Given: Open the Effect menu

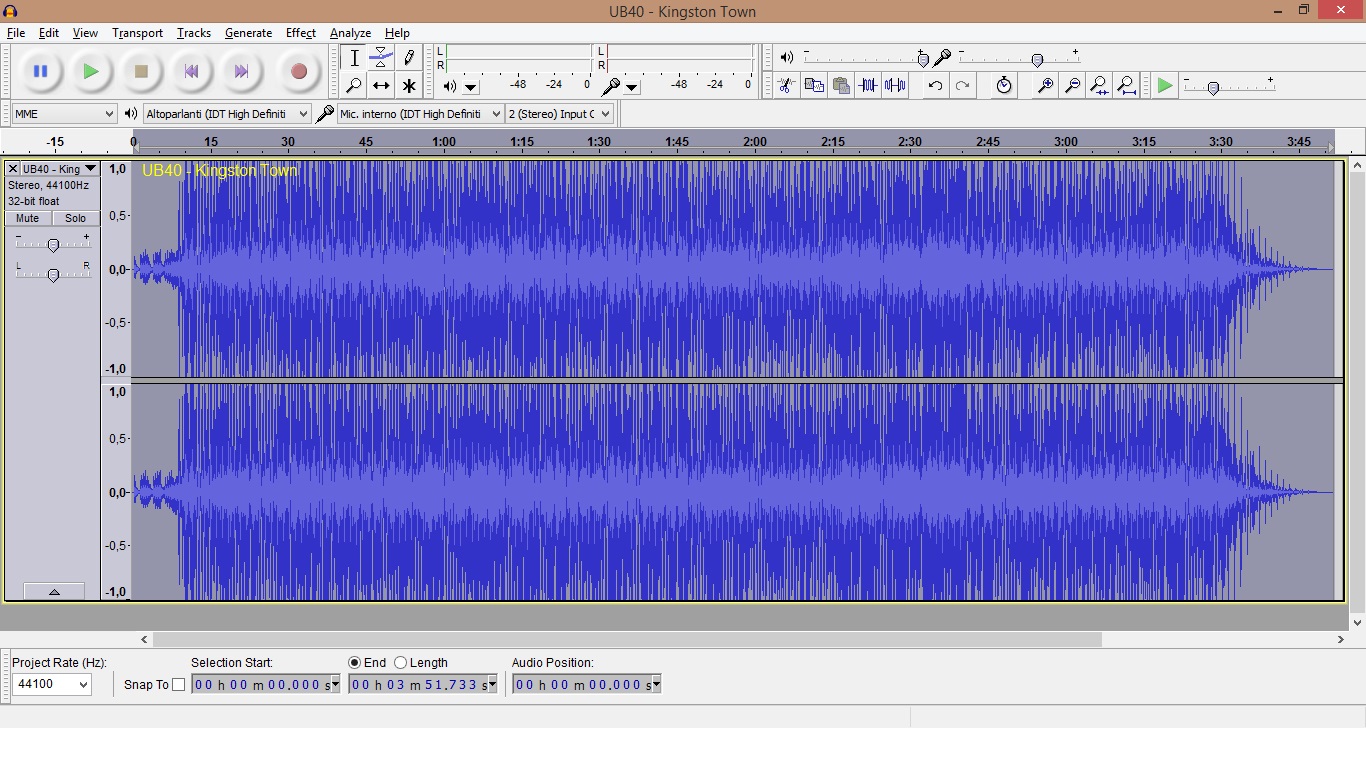Looking at the screenshot, I should [x=300, y=33].
